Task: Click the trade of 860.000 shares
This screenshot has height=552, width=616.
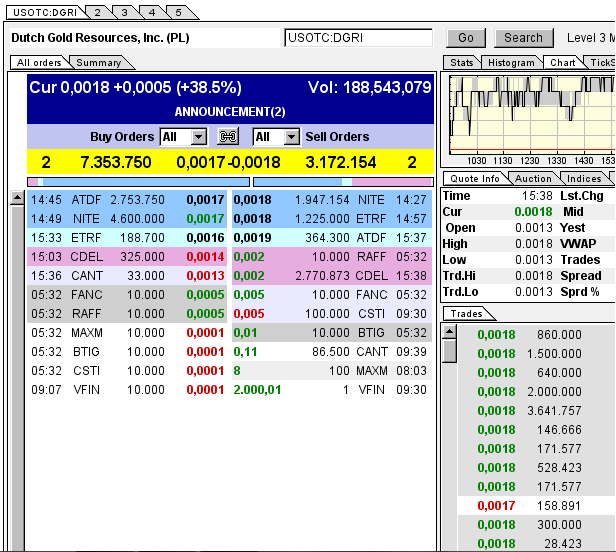Action: pyautogui.click(x=536, y=335)
